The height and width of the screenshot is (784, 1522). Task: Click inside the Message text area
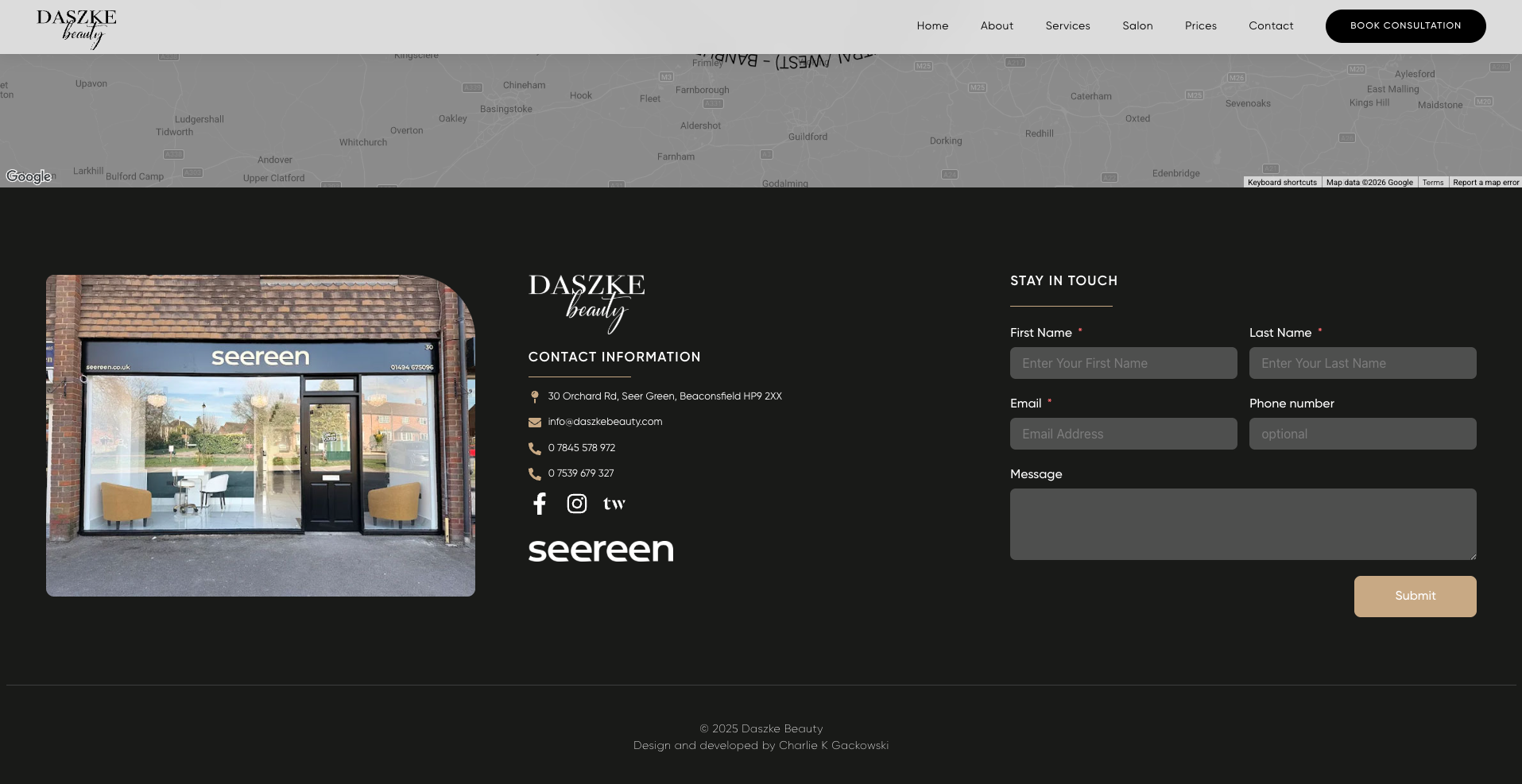click(x=1243, y=524)
